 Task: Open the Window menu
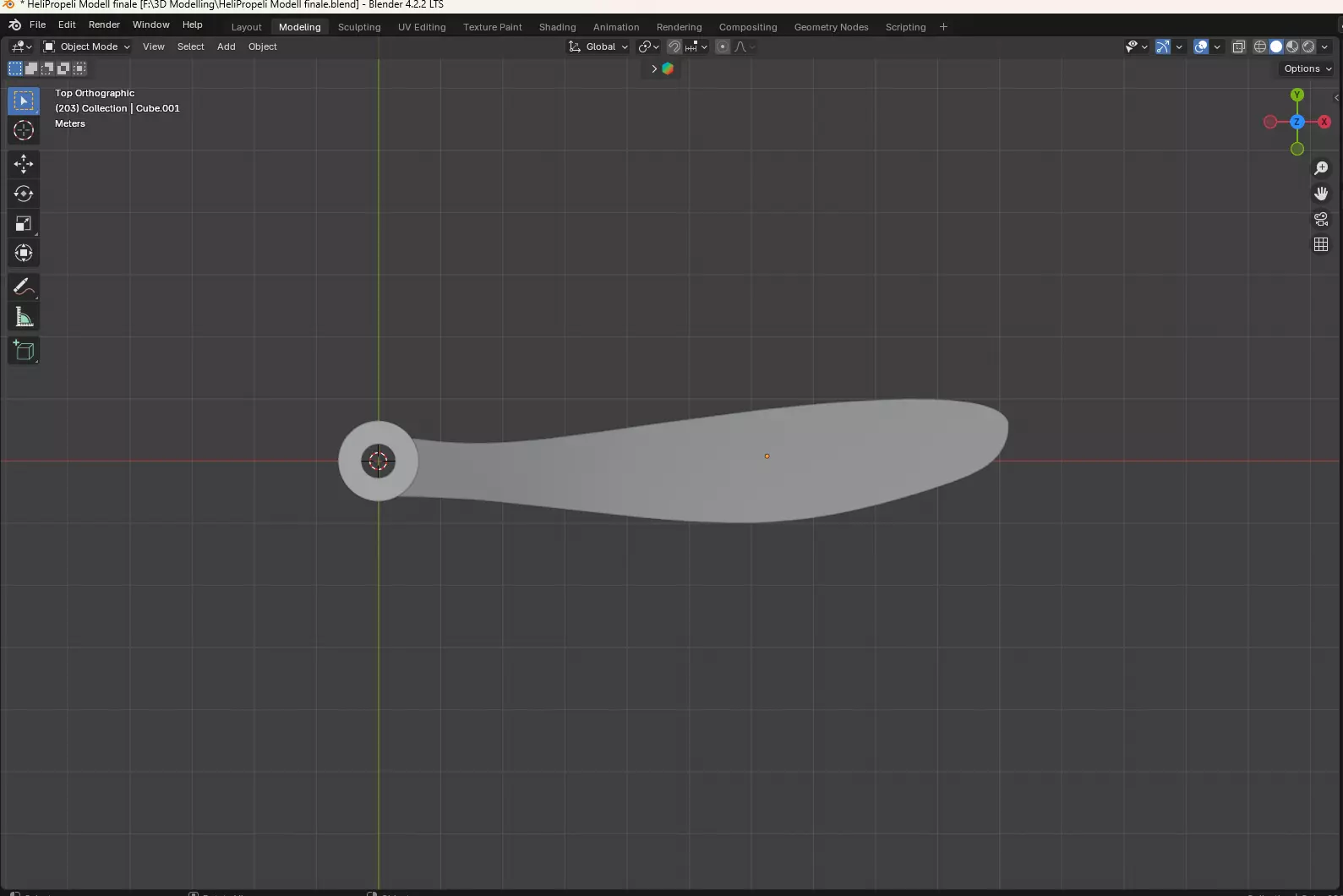[x=150, y=25]
